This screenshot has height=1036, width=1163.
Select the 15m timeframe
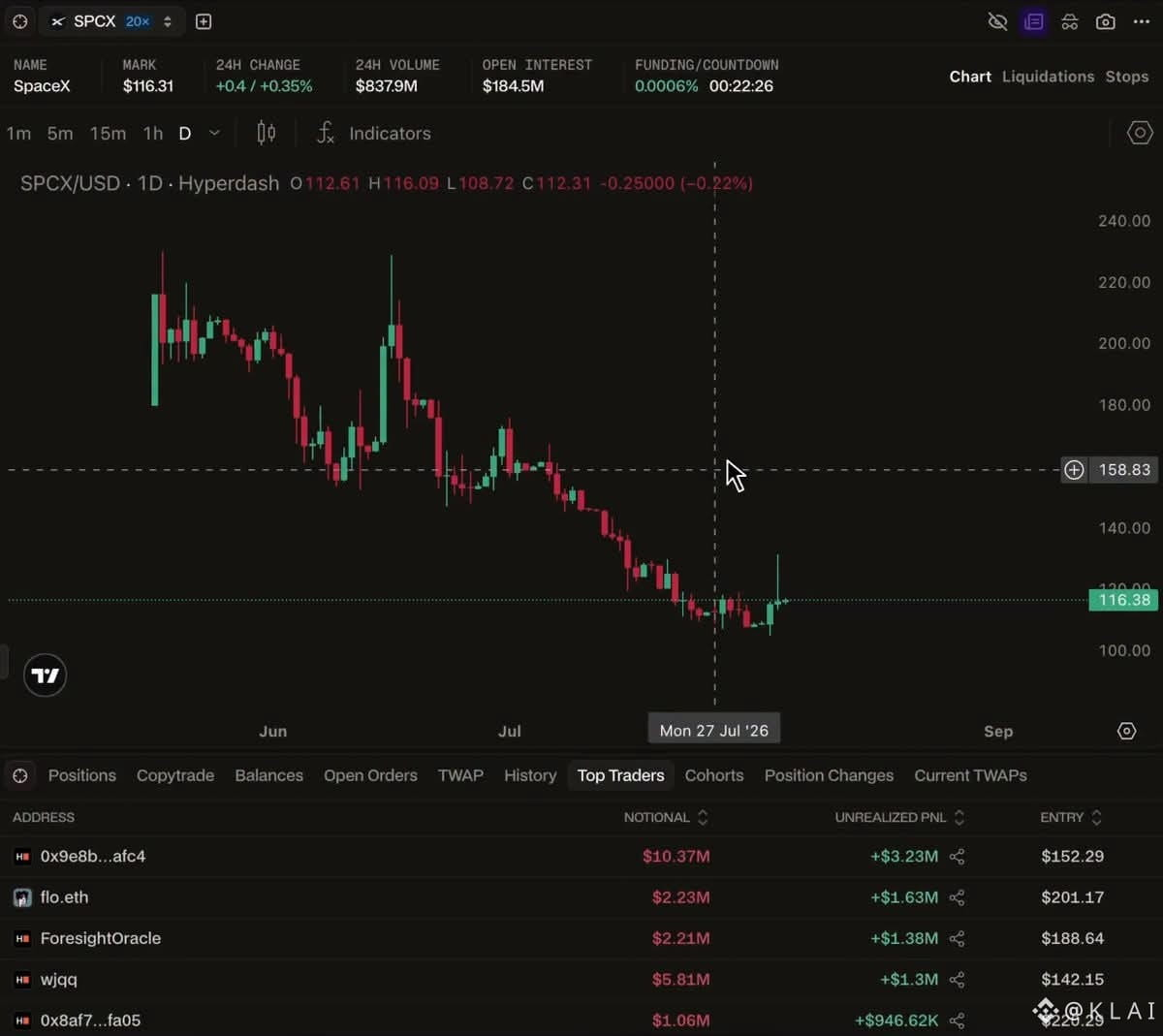[x=108, y=134]
